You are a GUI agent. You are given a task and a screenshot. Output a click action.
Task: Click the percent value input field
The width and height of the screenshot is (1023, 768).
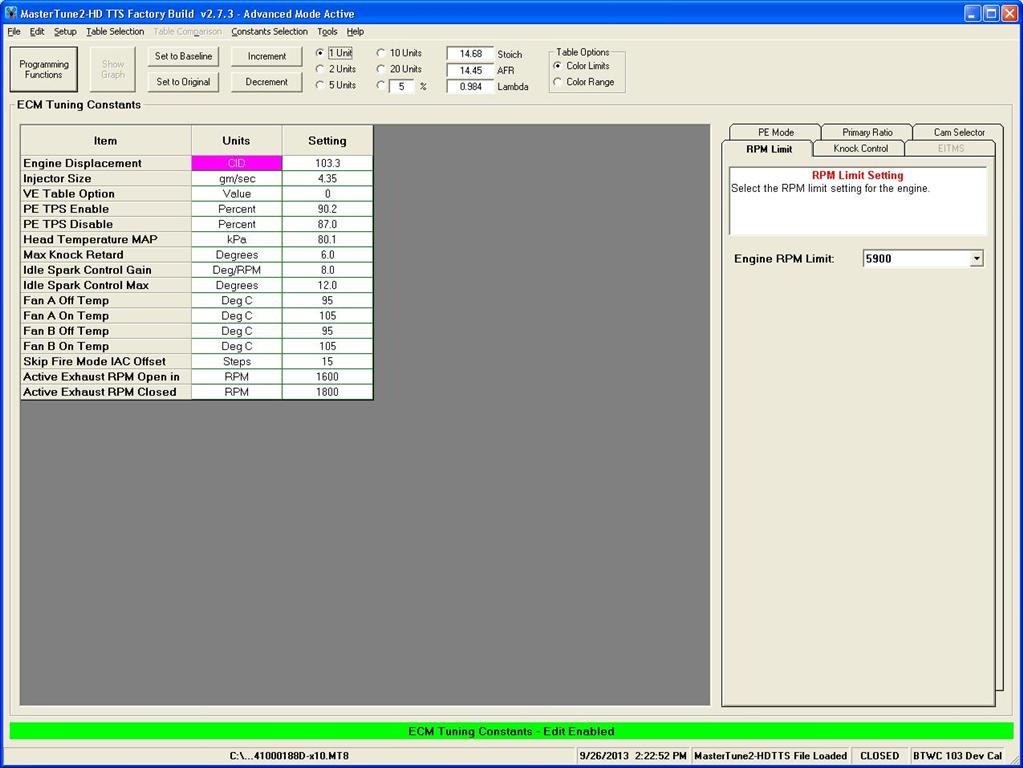point(402,86)
